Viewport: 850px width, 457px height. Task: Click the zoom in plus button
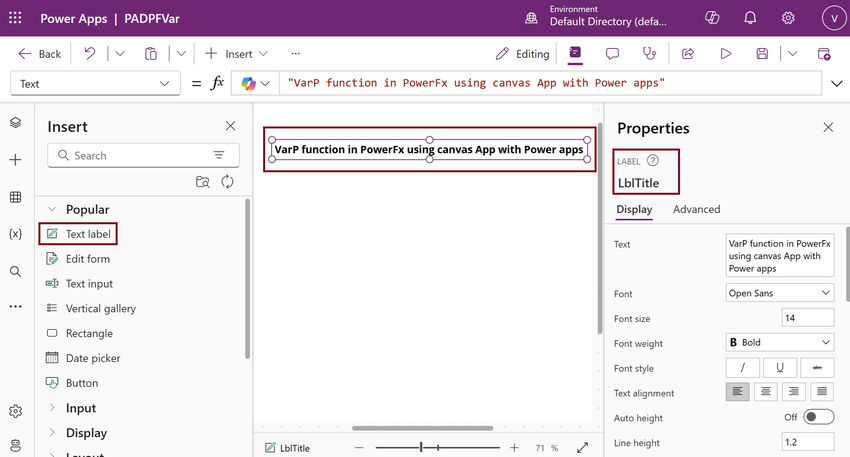[514, 448]
